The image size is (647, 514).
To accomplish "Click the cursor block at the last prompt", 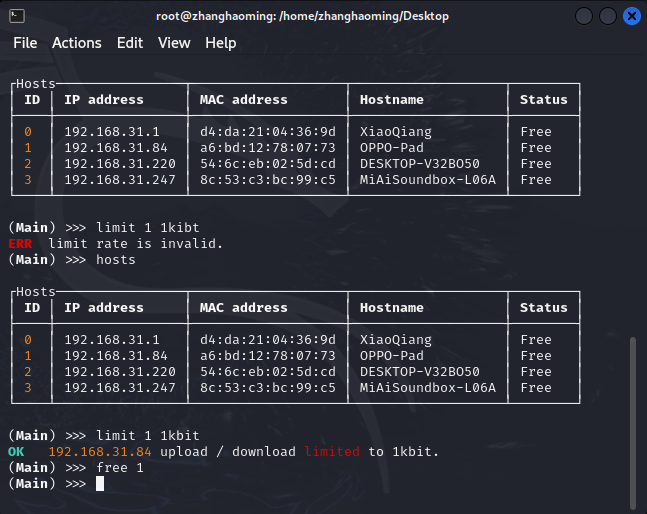I will pos(100,484).
